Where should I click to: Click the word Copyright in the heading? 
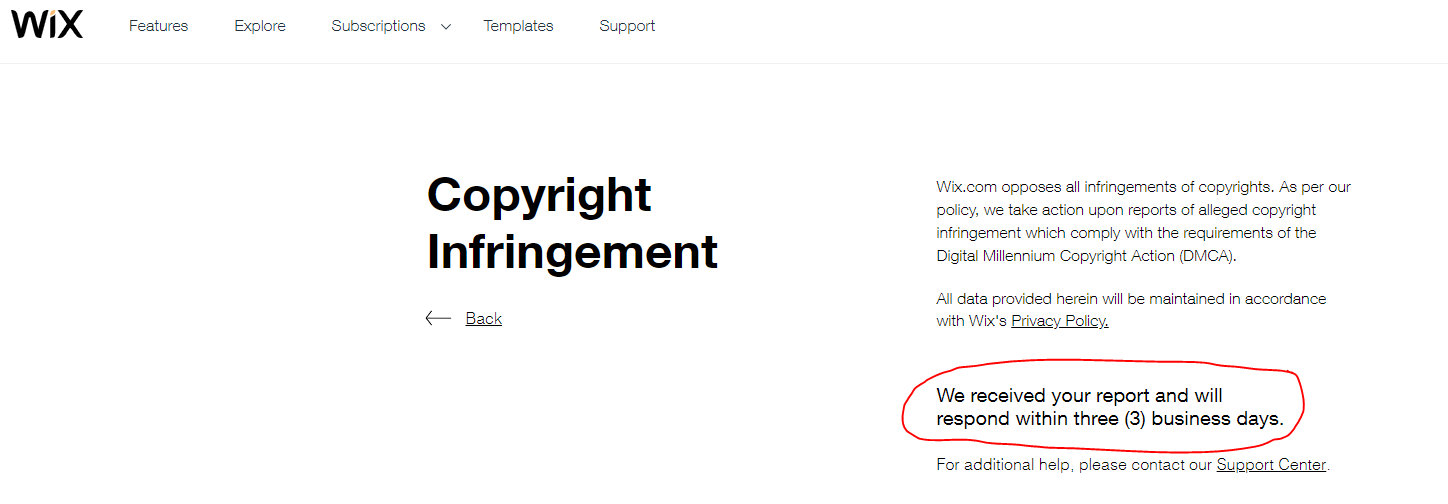[539, 196]
